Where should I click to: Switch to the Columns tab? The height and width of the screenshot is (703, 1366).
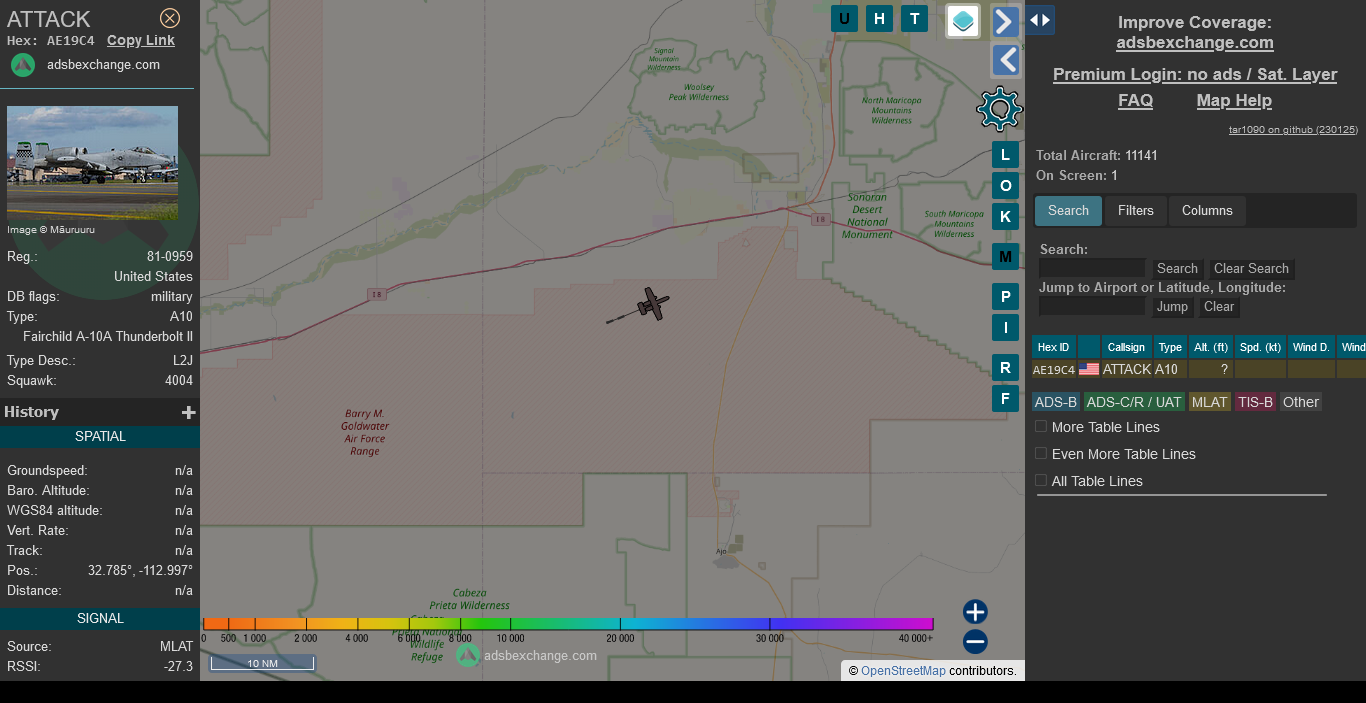(1207, 211)
